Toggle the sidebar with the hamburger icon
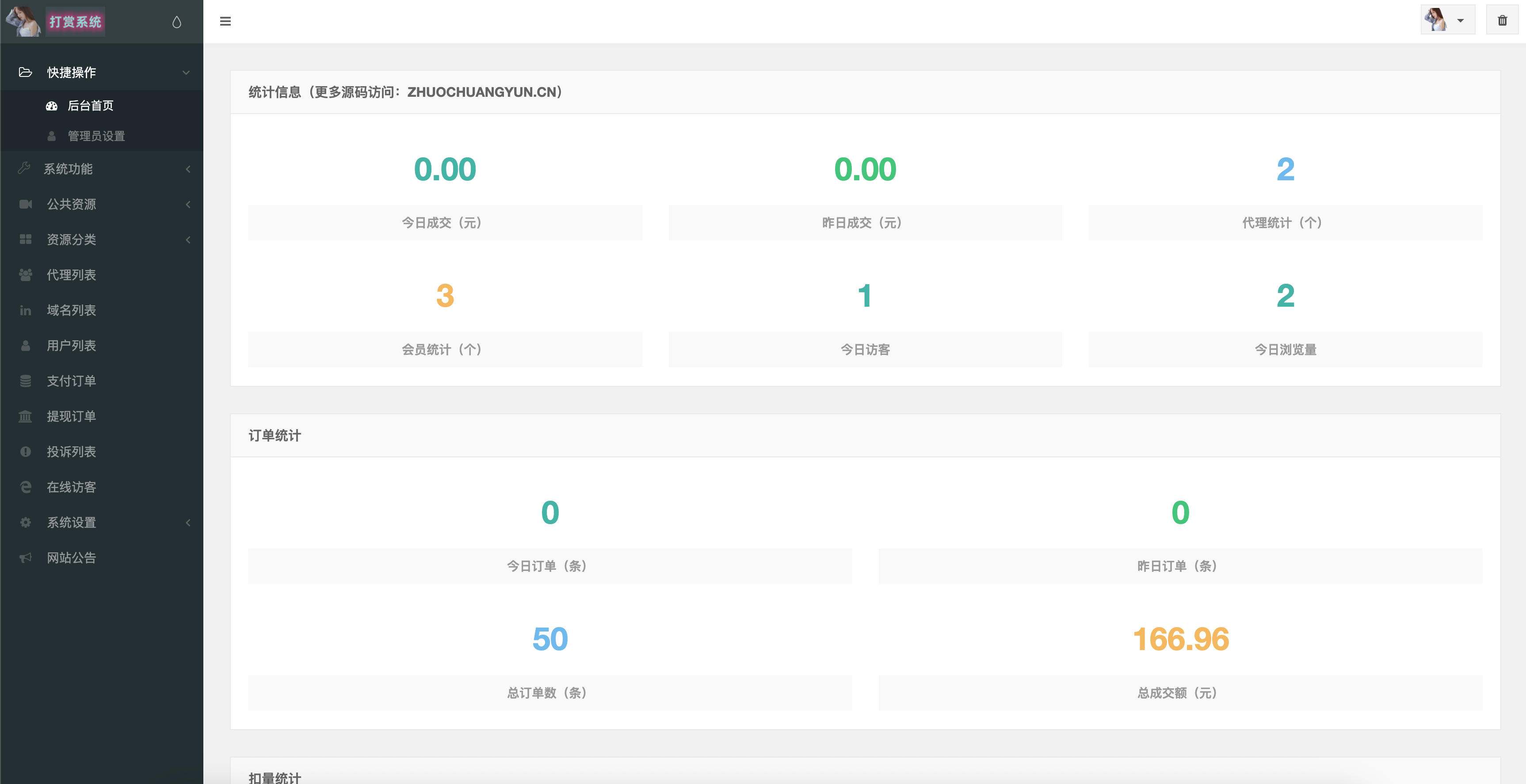Viewport: 1526px width, 784px height. point(225,21)
